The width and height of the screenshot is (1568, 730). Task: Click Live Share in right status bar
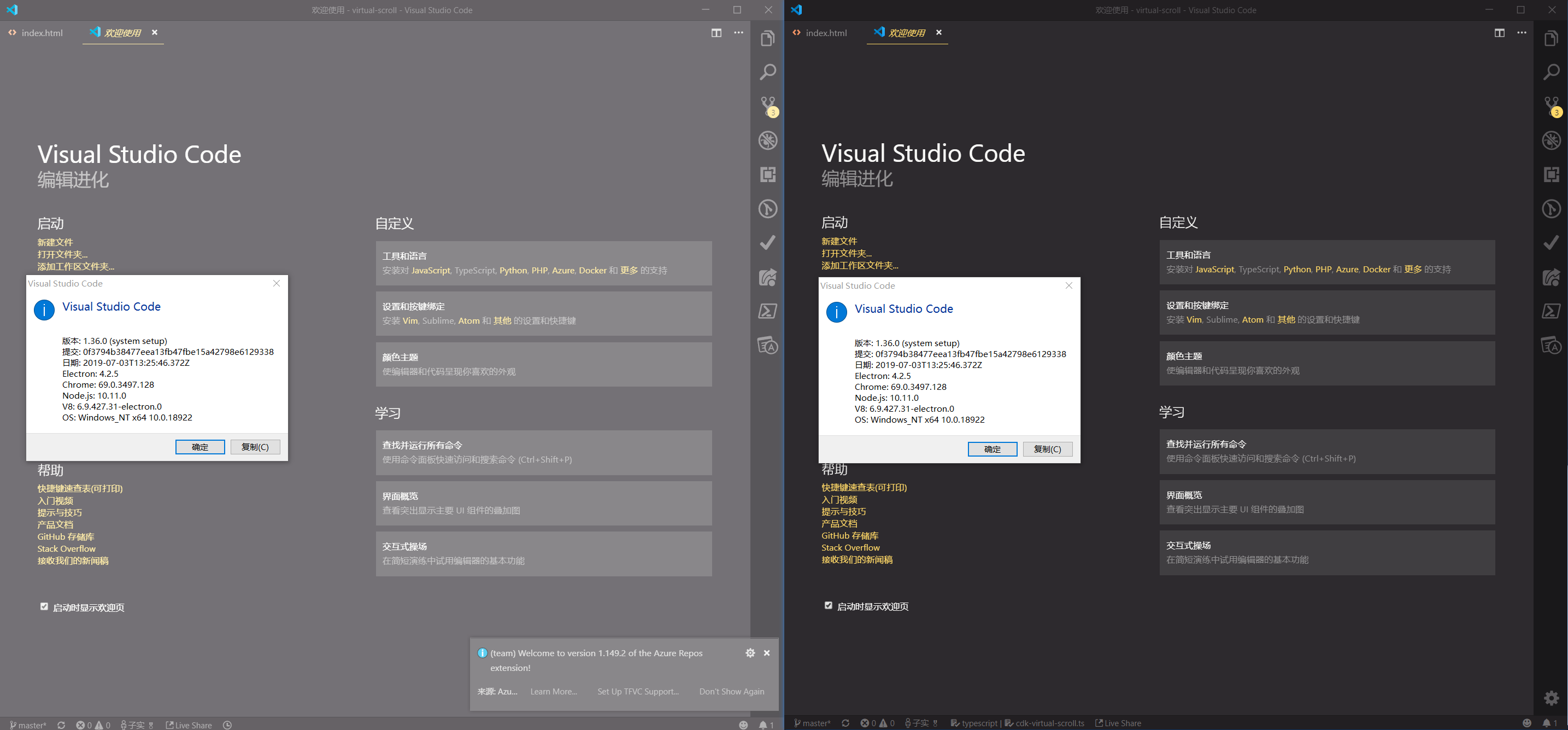click(x=1118, y=723)
